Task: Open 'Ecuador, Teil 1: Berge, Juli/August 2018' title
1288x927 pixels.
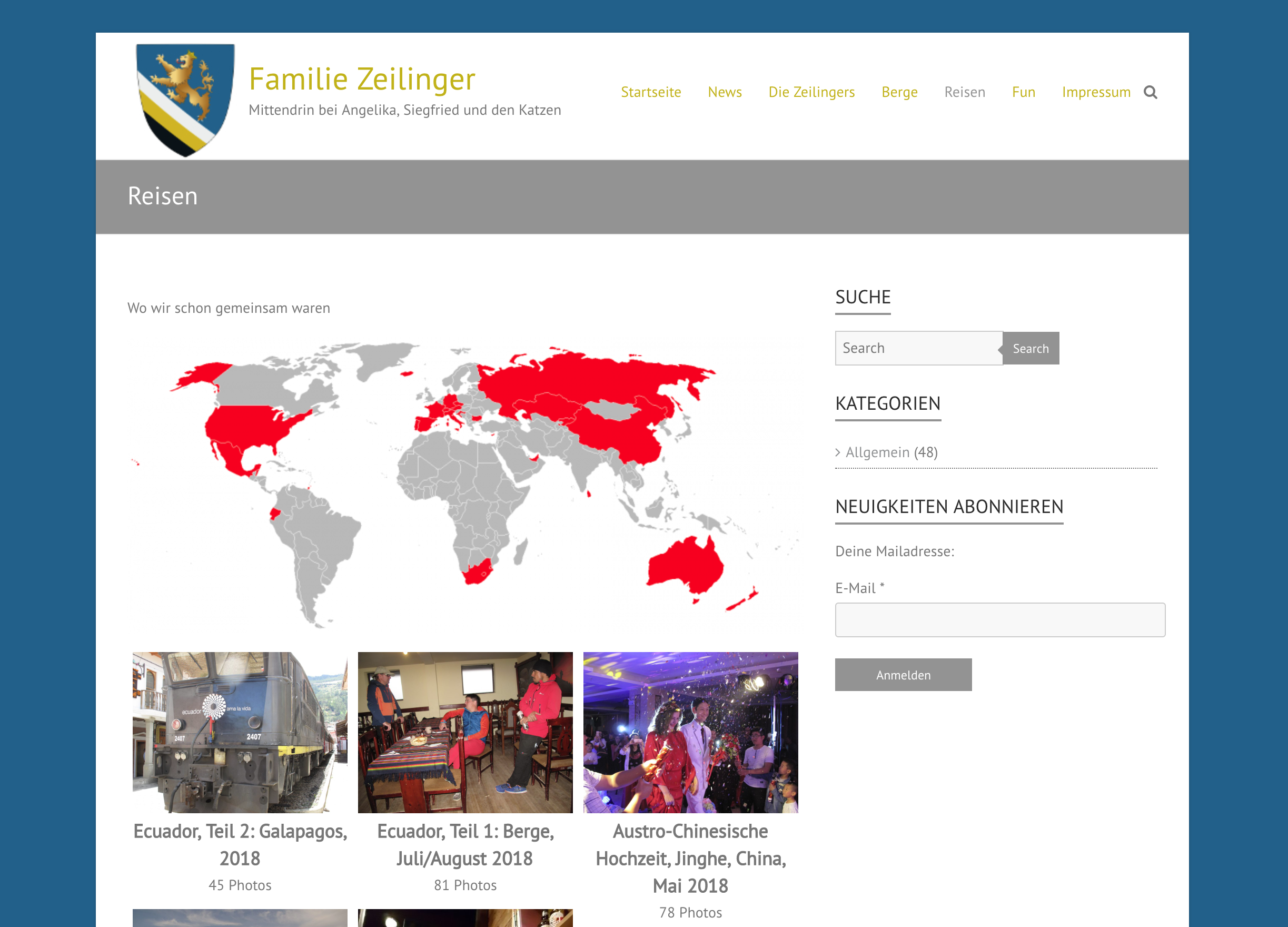Action: point(465,845)
